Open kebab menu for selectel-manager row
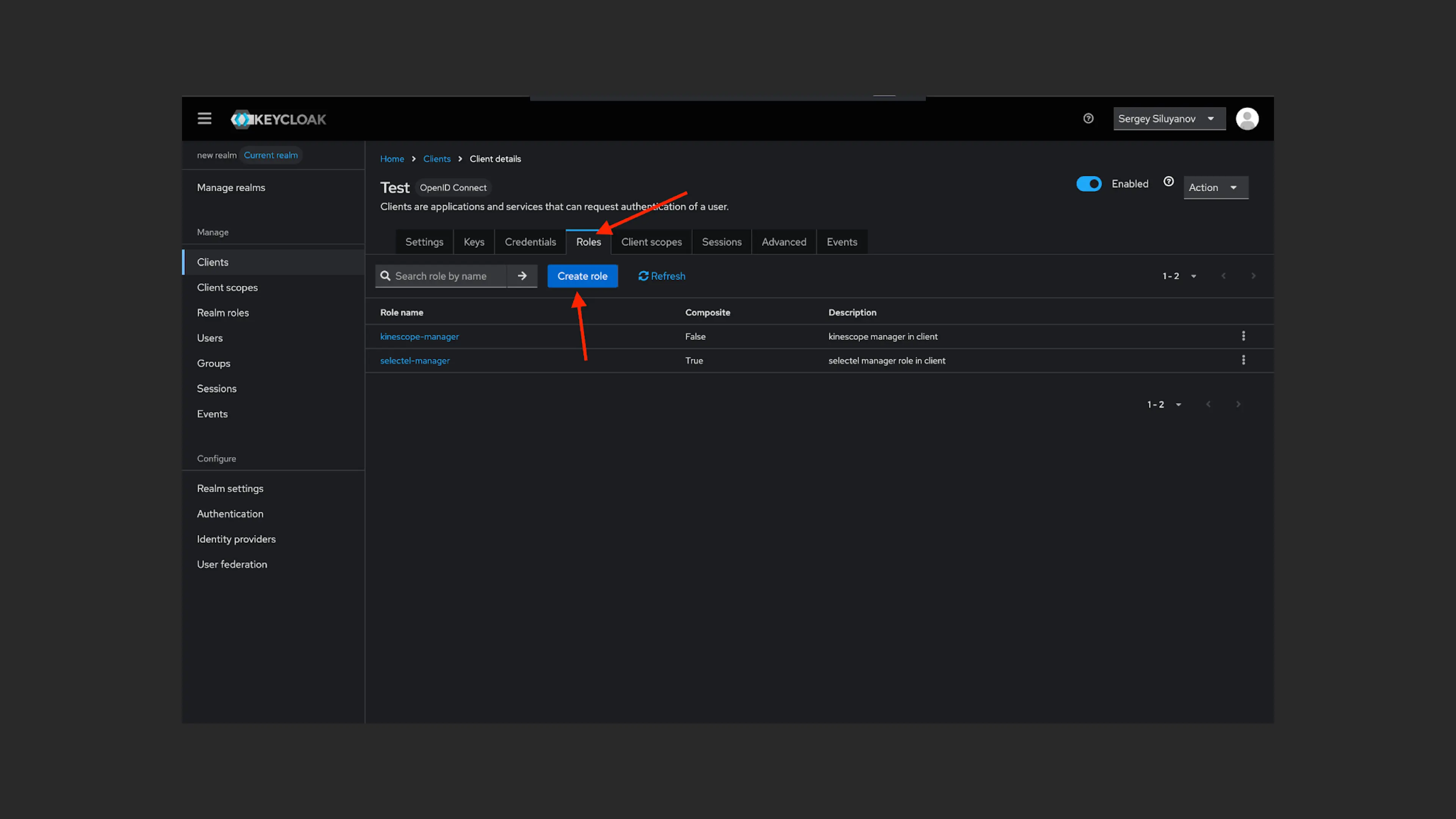This screenshot has height=819, width=1456. 1243,360
